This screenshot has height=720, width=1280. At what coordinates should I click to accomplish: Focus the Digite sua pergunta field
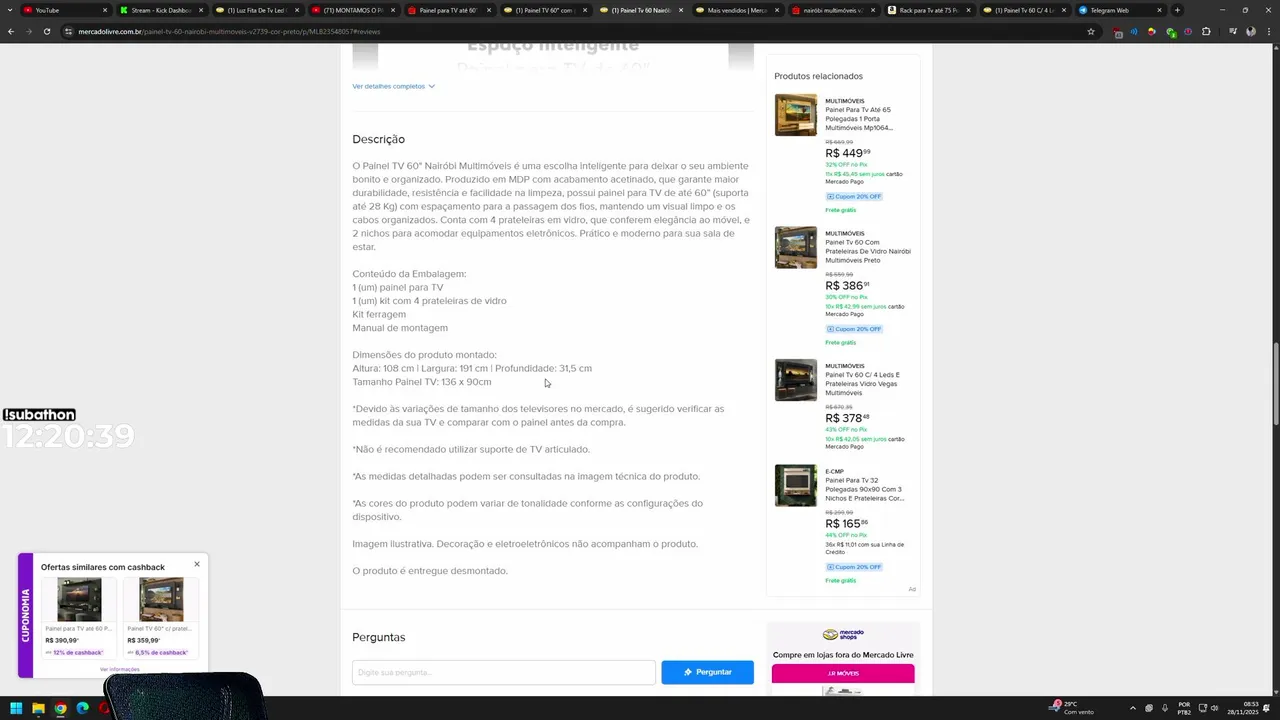pyautogui.click(x=504, y=672)
